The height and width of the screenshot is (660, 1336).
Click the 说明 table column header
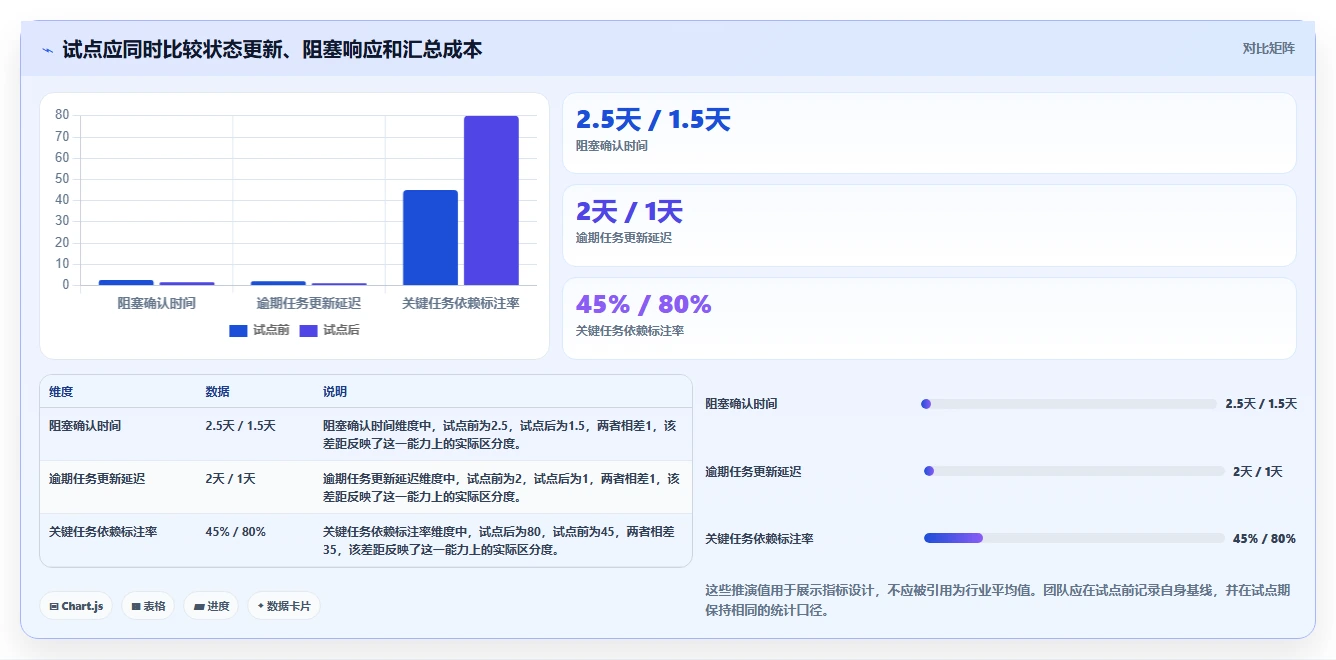click(x=335, y=392)
